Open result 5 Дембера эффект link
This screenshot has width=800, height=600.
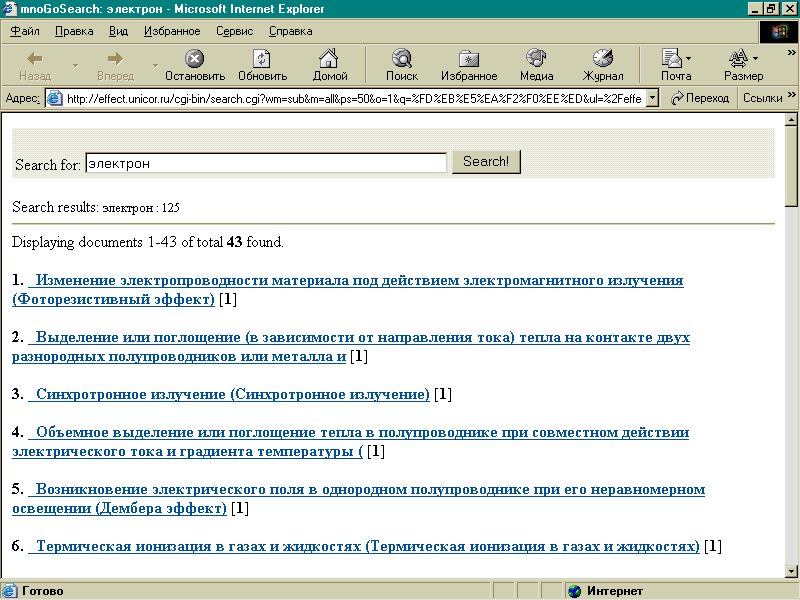pyautogui.click(x=358, y=499)
